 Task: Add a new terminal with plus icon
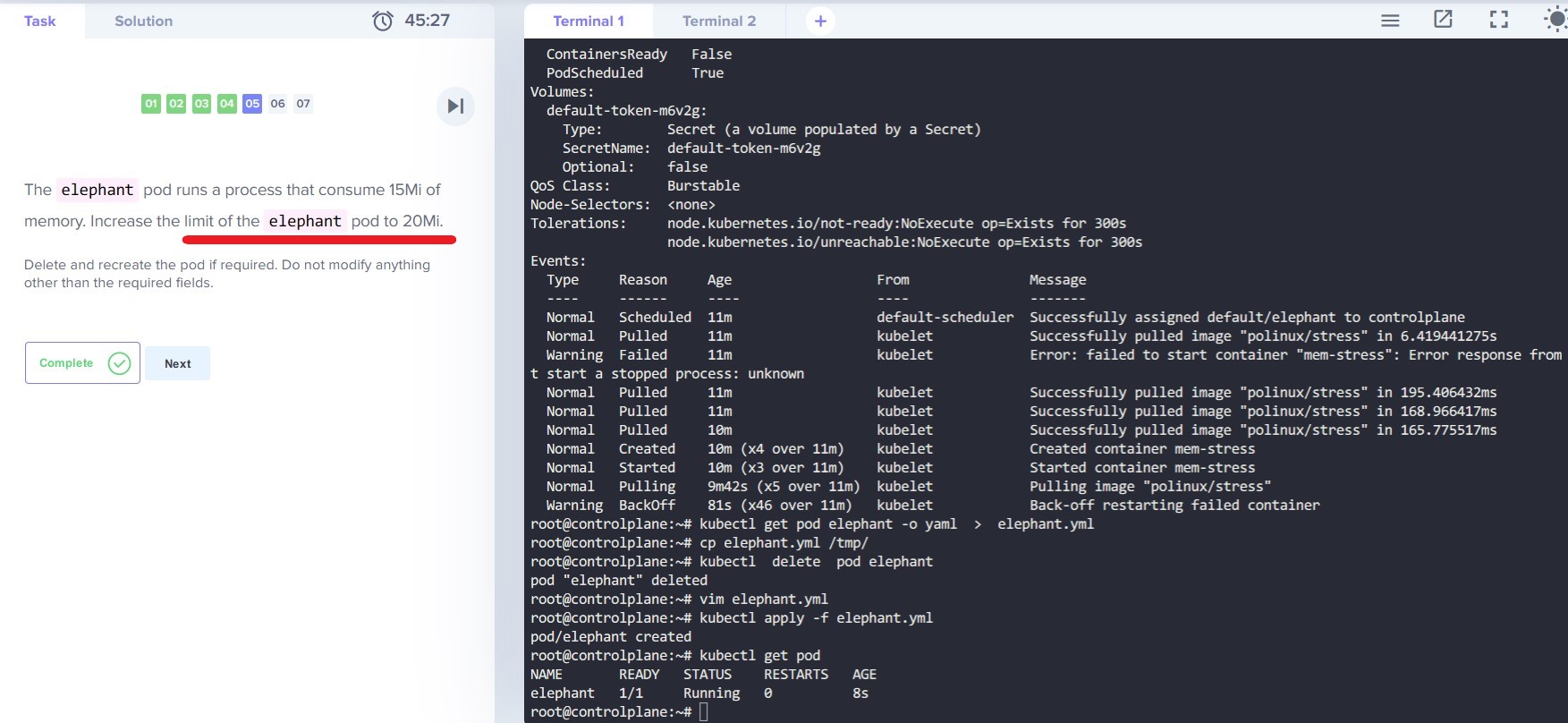[x=820, y=21]
